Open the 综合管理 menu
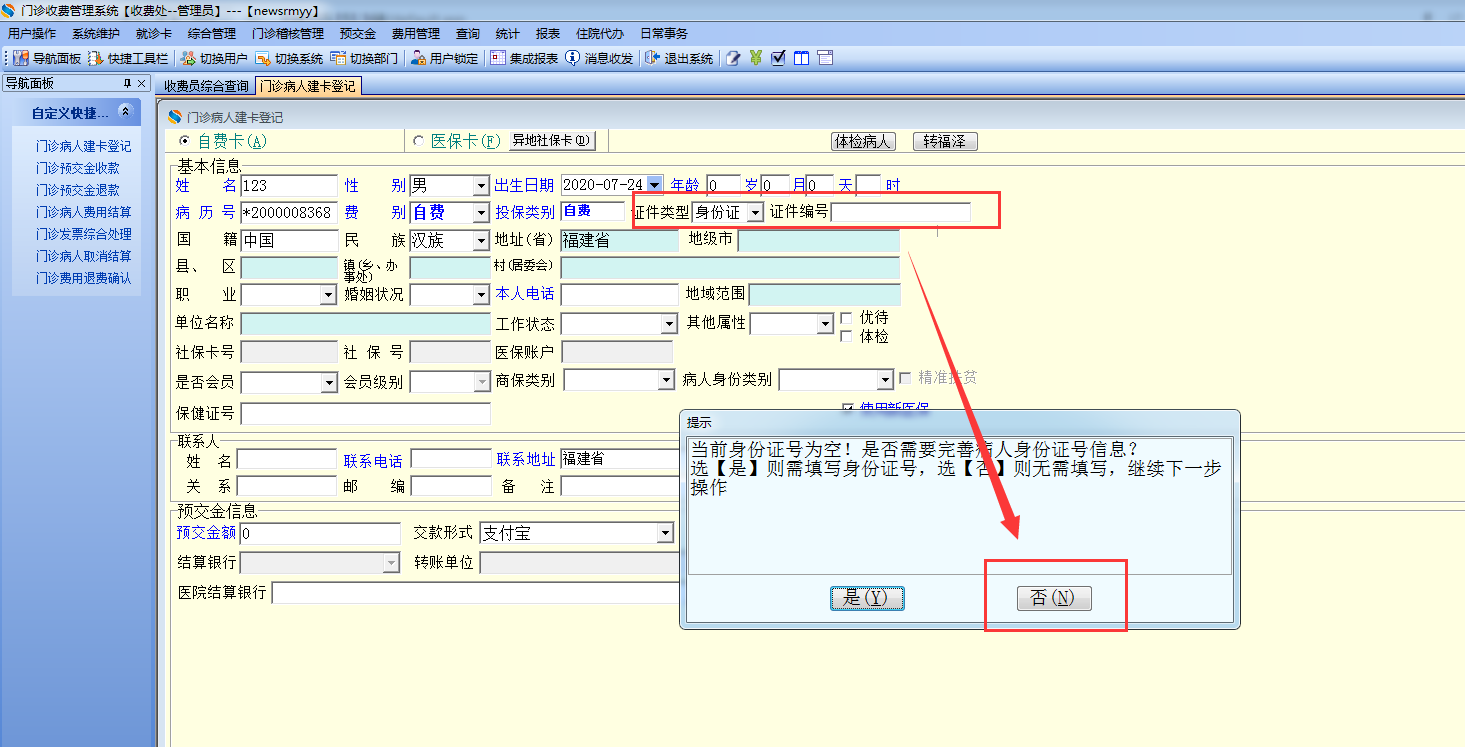The height and width of the screenshot is (747, 1465). (x=212, y=34)
